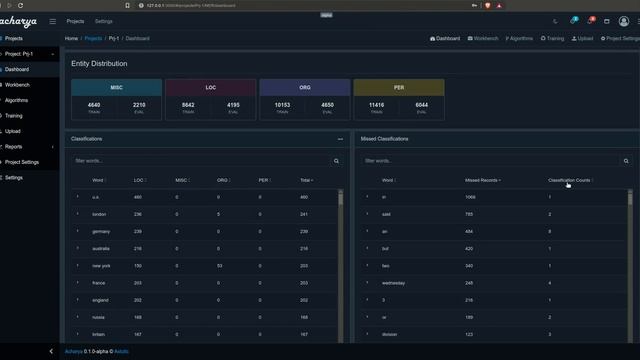
Task: Click Missed Classifications table vertical scrollbar
Action: pos(630,266)
